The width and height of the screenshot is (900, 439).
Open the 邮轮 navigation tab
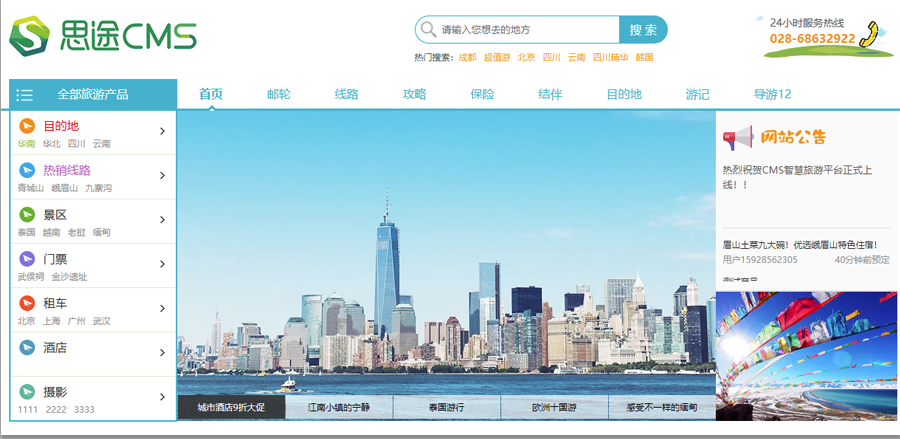(x=279, y=95)
